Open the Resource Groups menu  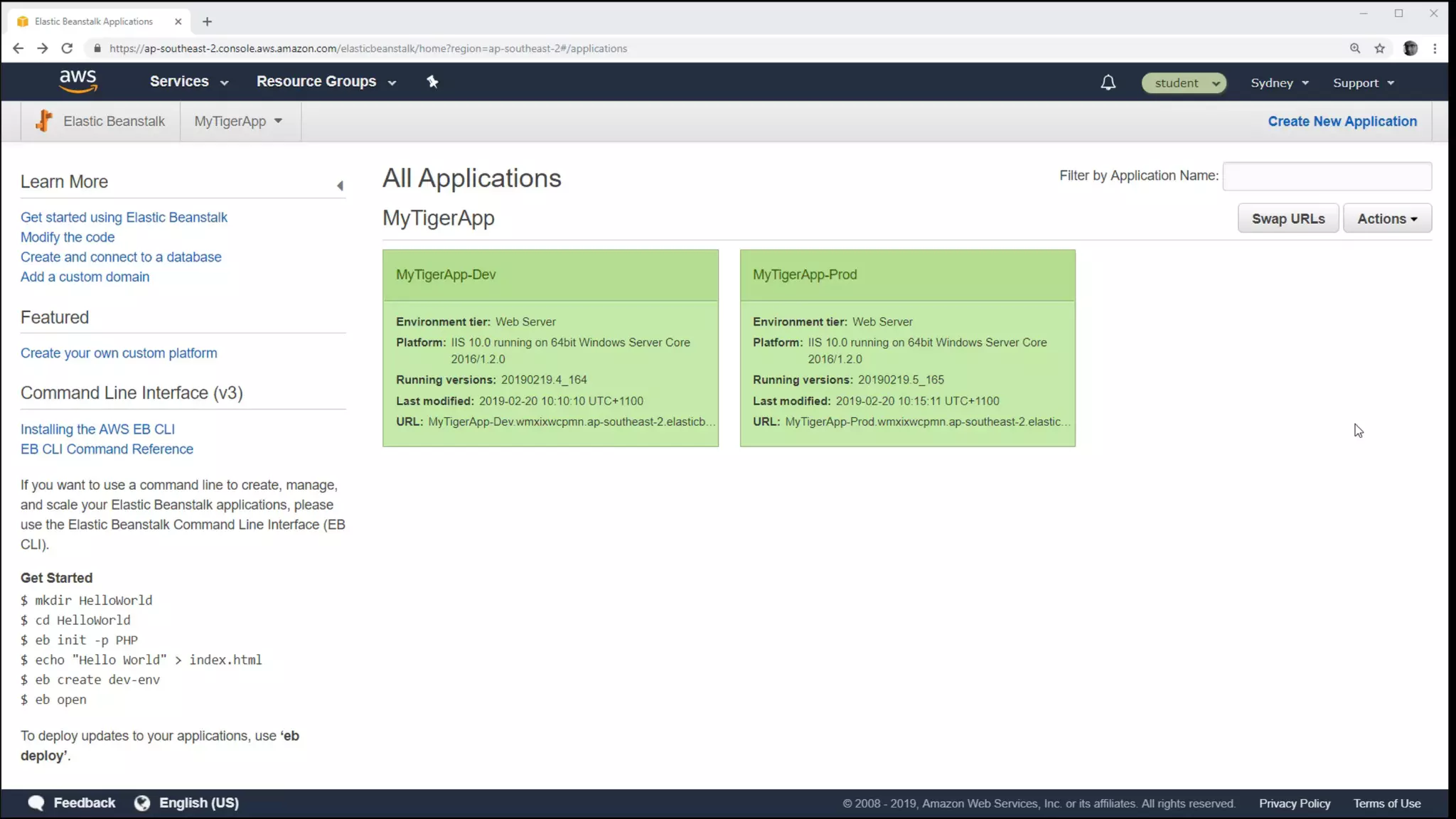coord(326,82)
